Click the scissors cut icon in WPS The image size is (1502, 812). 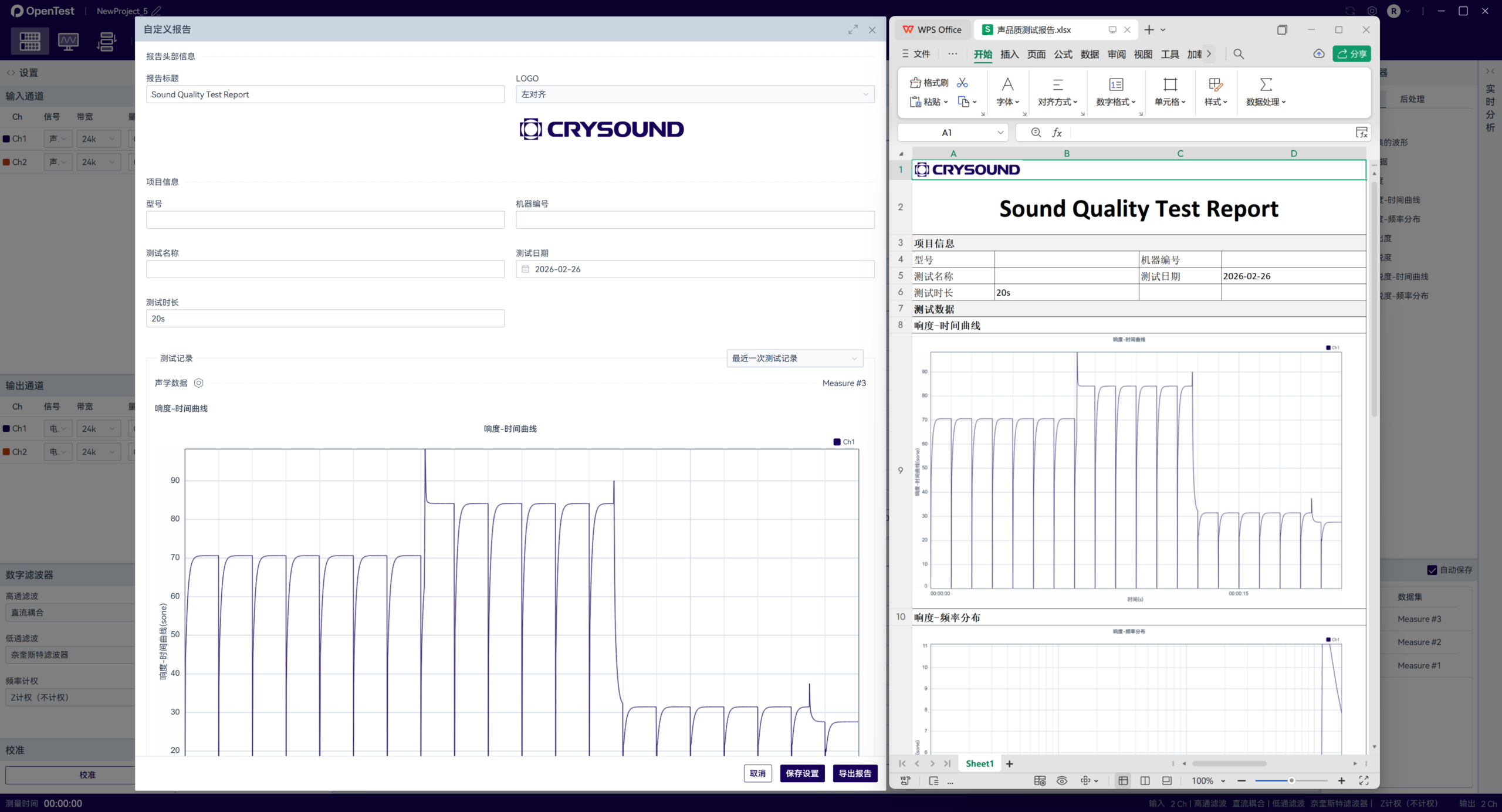point(962,83)
